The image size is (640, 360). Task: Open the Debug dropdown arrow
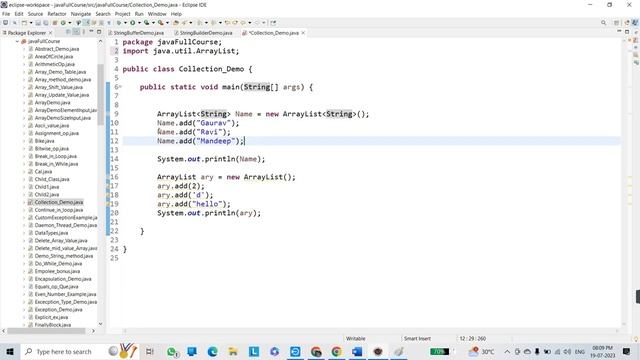click(x=125, y=23)
